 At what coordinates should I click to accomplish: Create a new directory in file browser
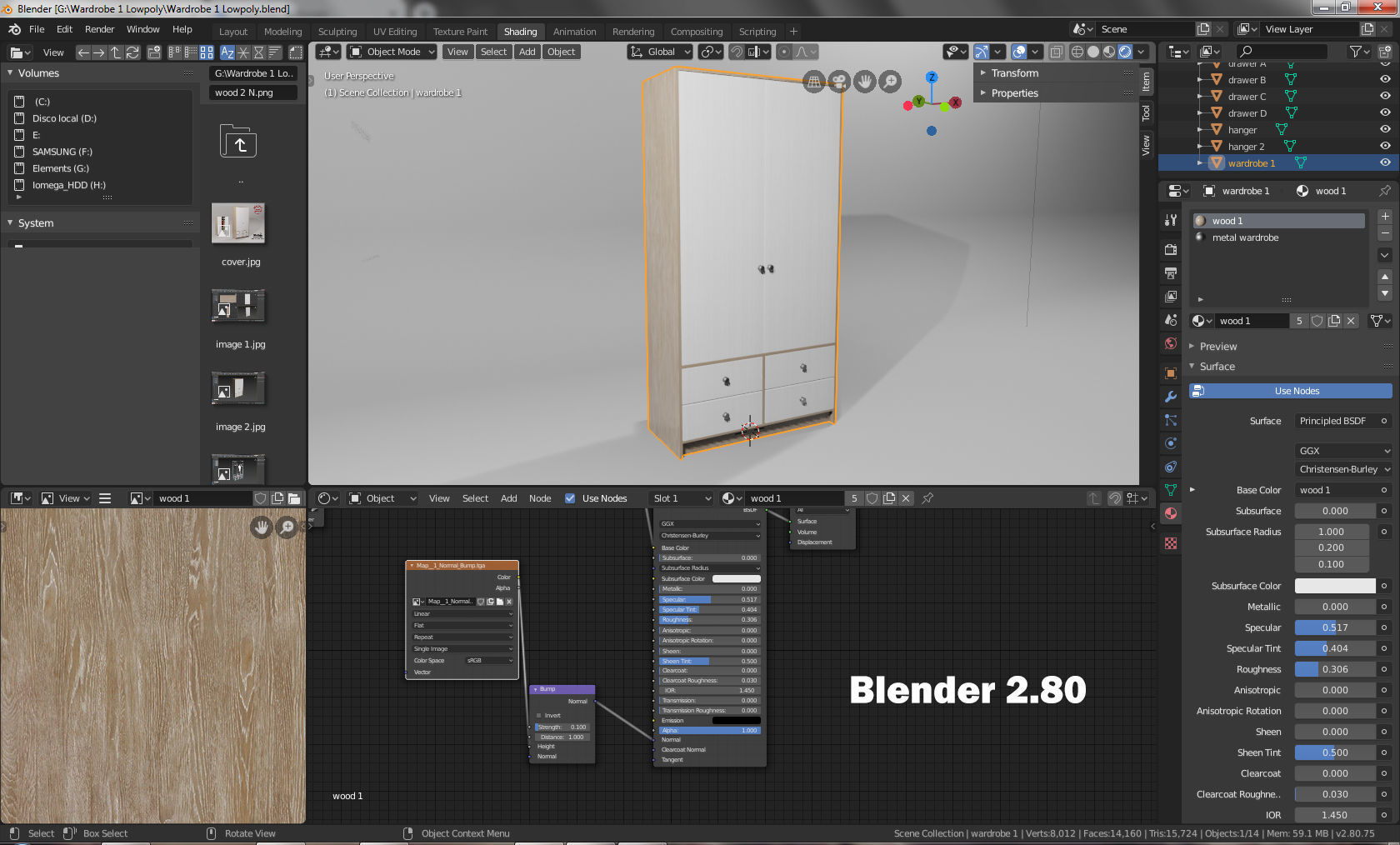click(154, 52)
